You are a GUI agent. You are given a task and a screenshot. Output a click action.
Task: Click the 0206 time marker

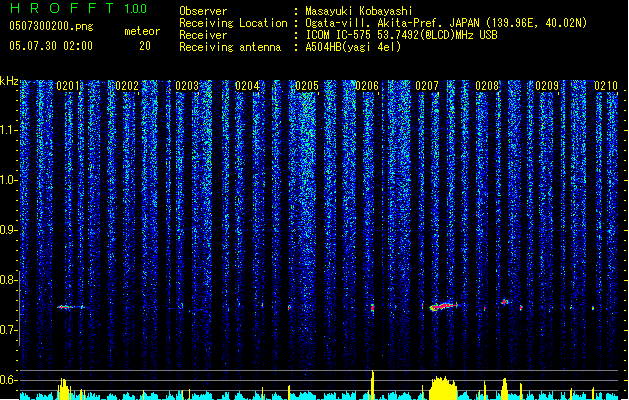pos(367,86)
